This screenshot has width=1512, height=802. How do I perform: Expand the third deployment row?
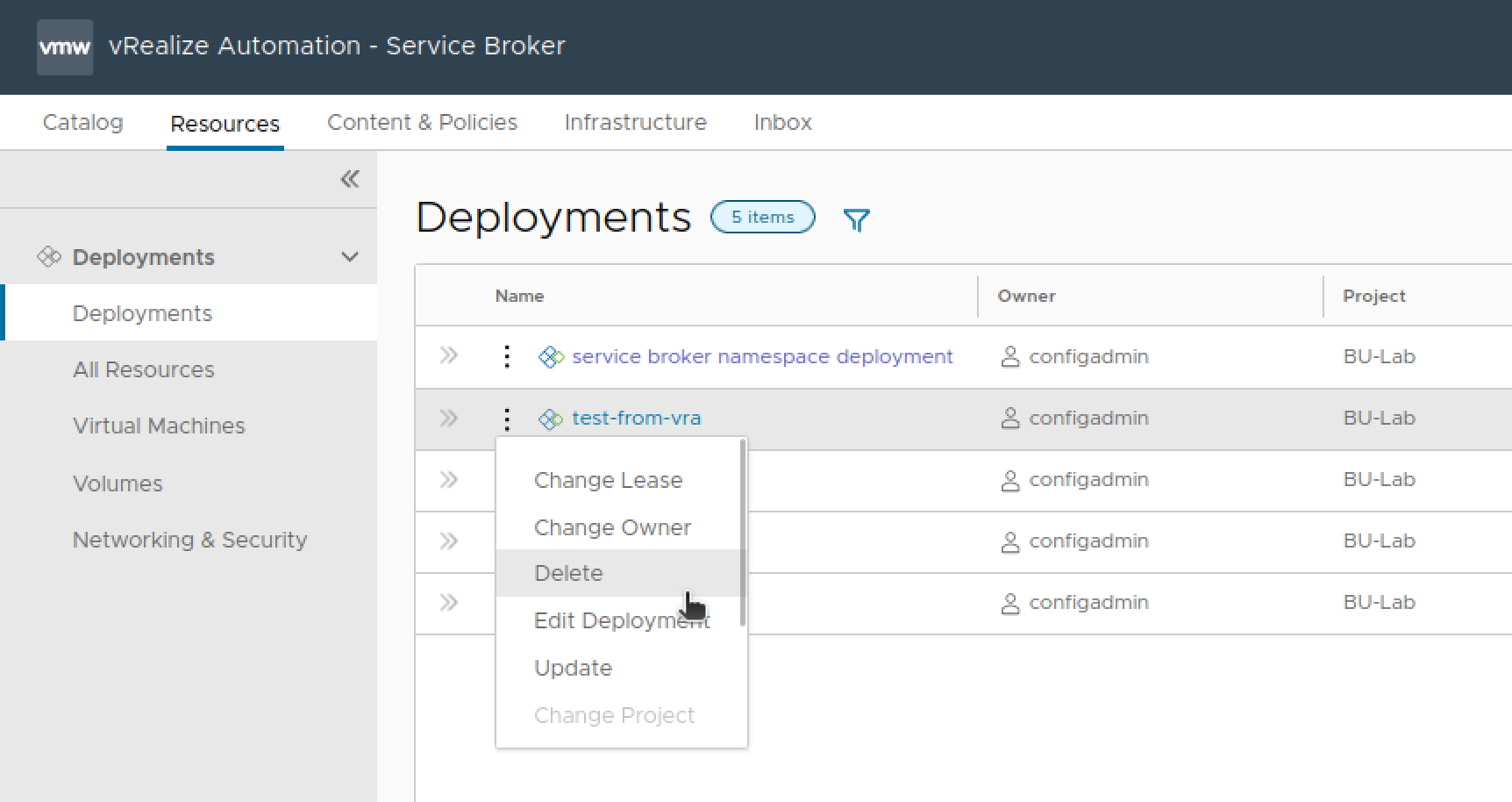point(448,479)
